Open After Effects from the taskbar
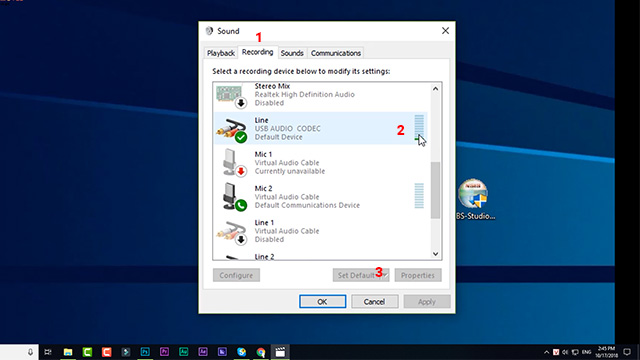The width and height of the screenshot is (640, 360). 203,352
